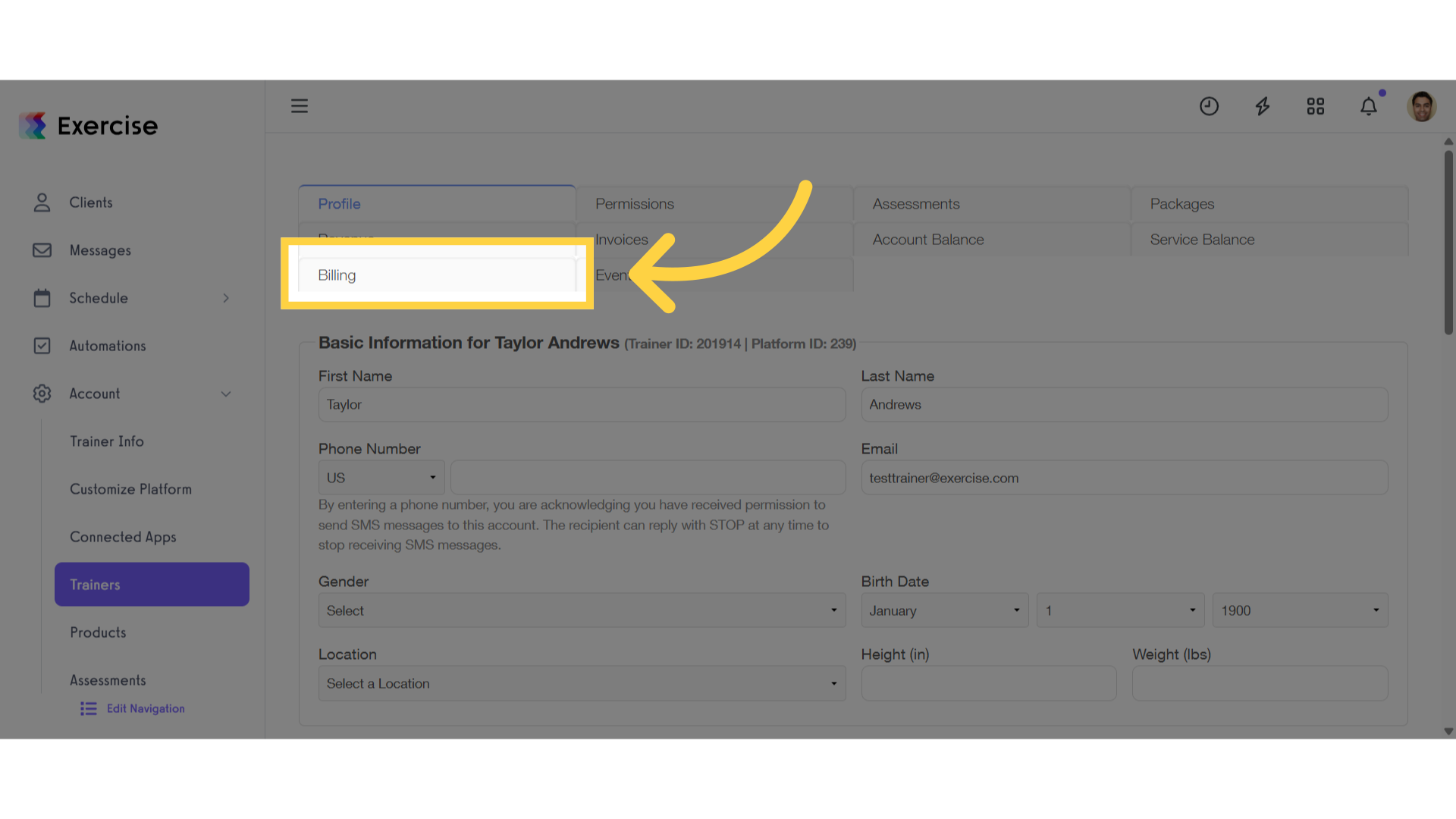The width and height of the screenshot is (1456, 819).
Task: Switch to the Permissions tab
Action: 714,203
